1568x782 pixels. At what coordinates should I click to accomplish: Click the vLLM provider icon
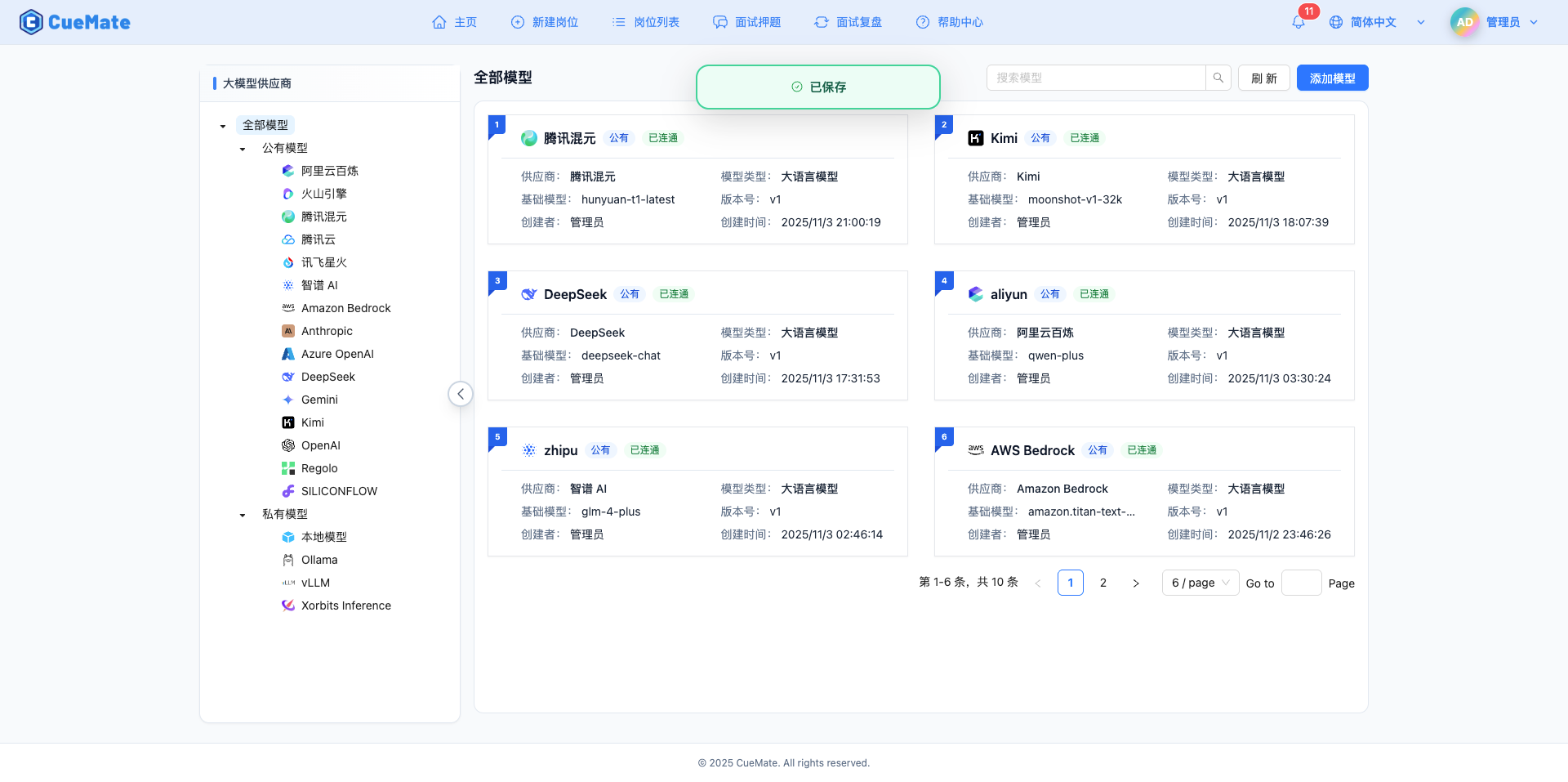click(287, 583)
